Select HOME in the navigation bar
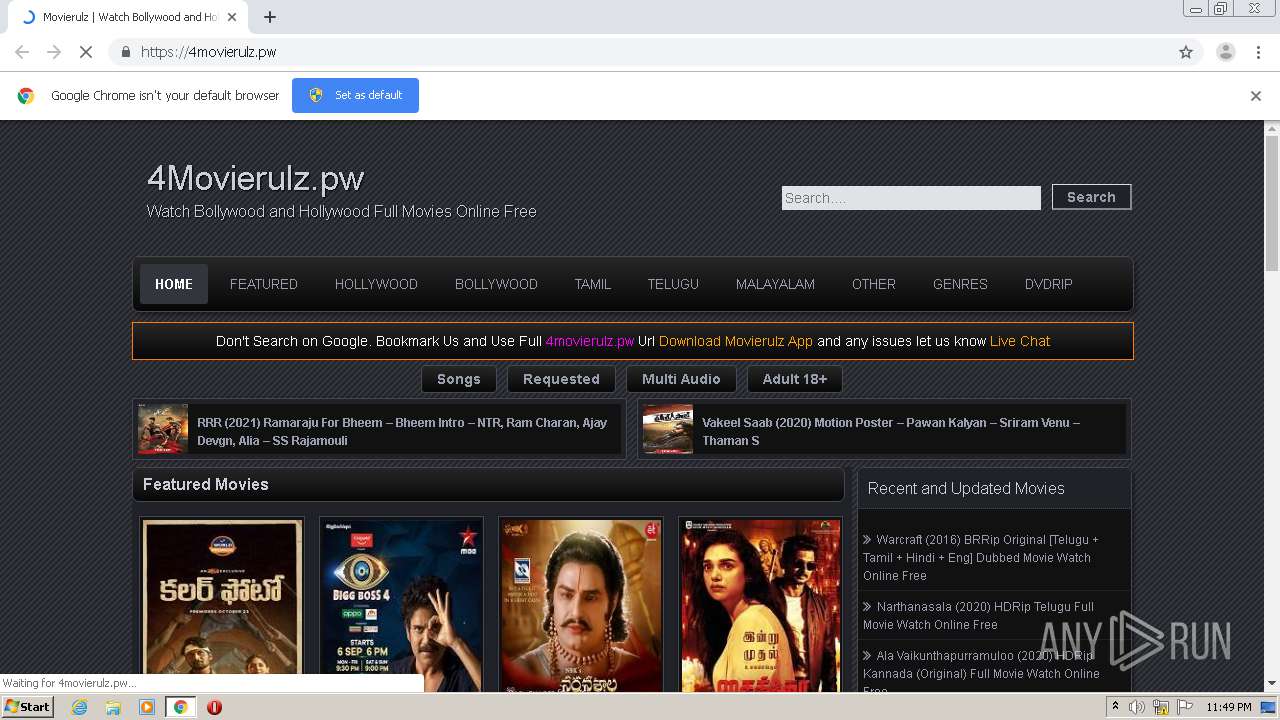The height and width of the screenshot is (720, 1280). (x=174, y=284)
